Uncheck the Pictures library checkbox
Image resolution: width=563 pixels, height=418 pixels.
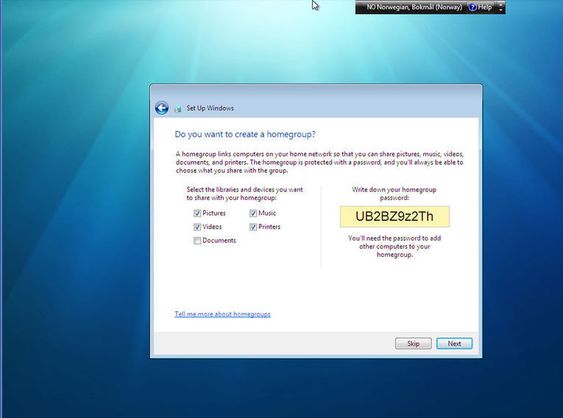point(197,213)
